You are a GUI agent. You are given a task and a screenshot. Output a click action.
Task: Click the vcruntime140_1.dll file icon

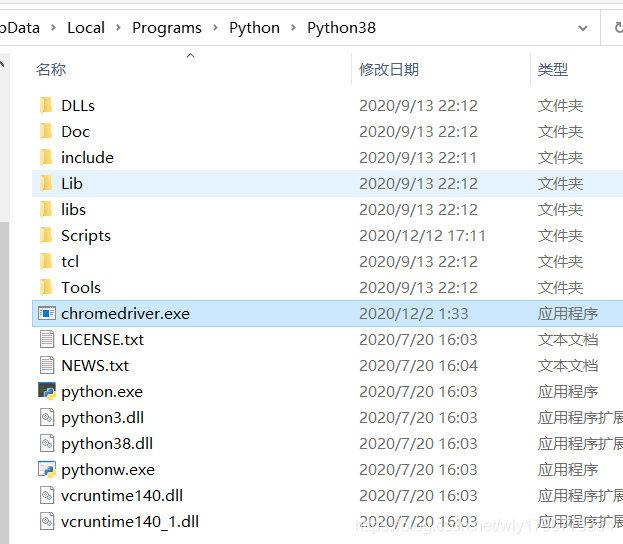click(47, 521)
